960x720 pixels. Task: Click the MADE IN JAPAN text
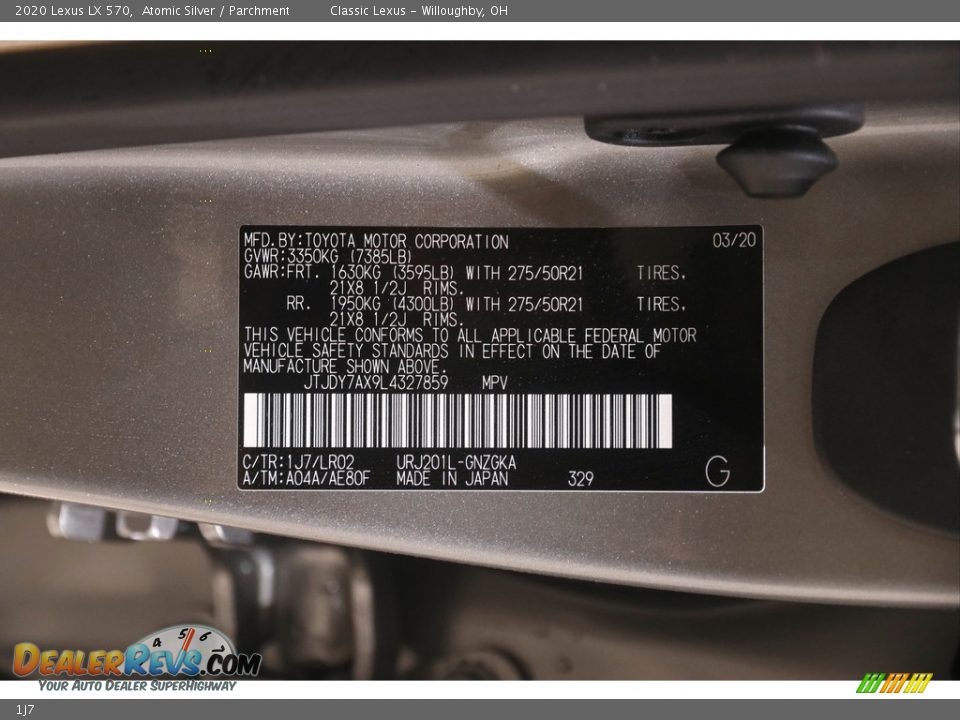[452, 478]
